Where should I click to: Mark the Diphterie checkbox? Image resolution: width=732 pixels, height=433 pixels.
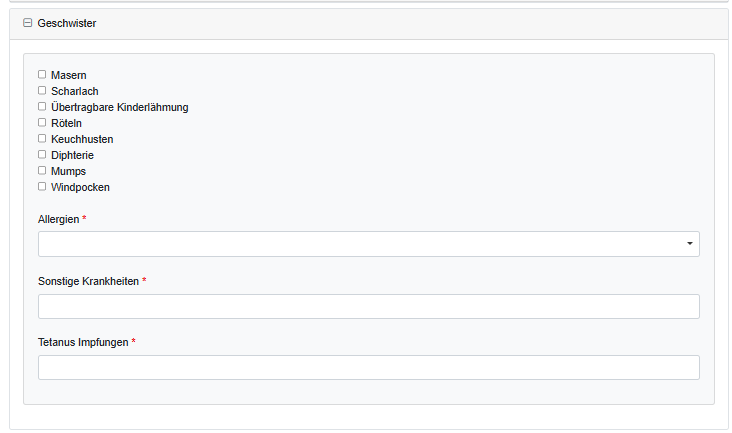[x=42, y=154]
